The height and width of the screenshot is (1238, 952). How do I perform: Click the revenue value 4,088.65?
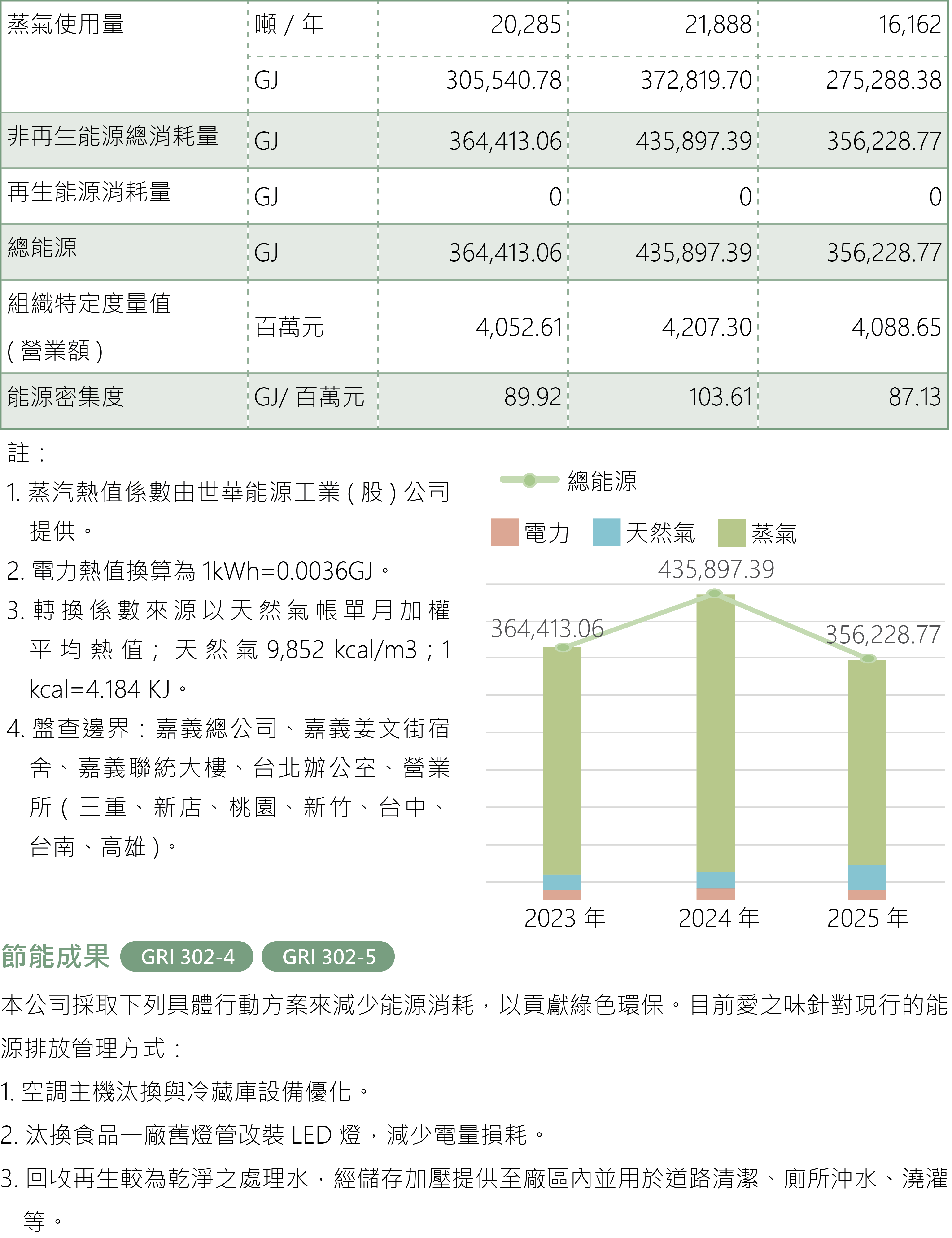tap(896, 327)
